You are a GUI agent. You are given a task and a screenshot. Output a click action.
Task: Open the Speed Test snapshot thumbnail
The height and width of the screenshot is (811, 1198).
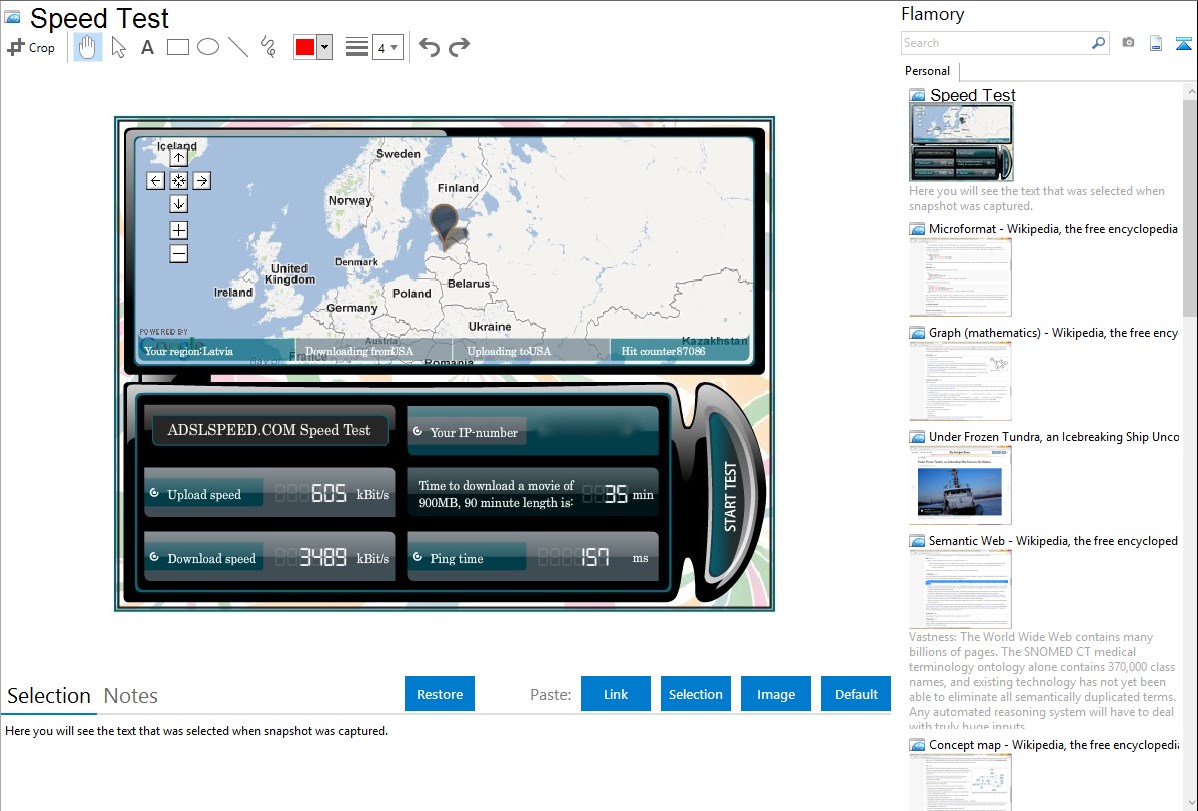click(961, 142)
